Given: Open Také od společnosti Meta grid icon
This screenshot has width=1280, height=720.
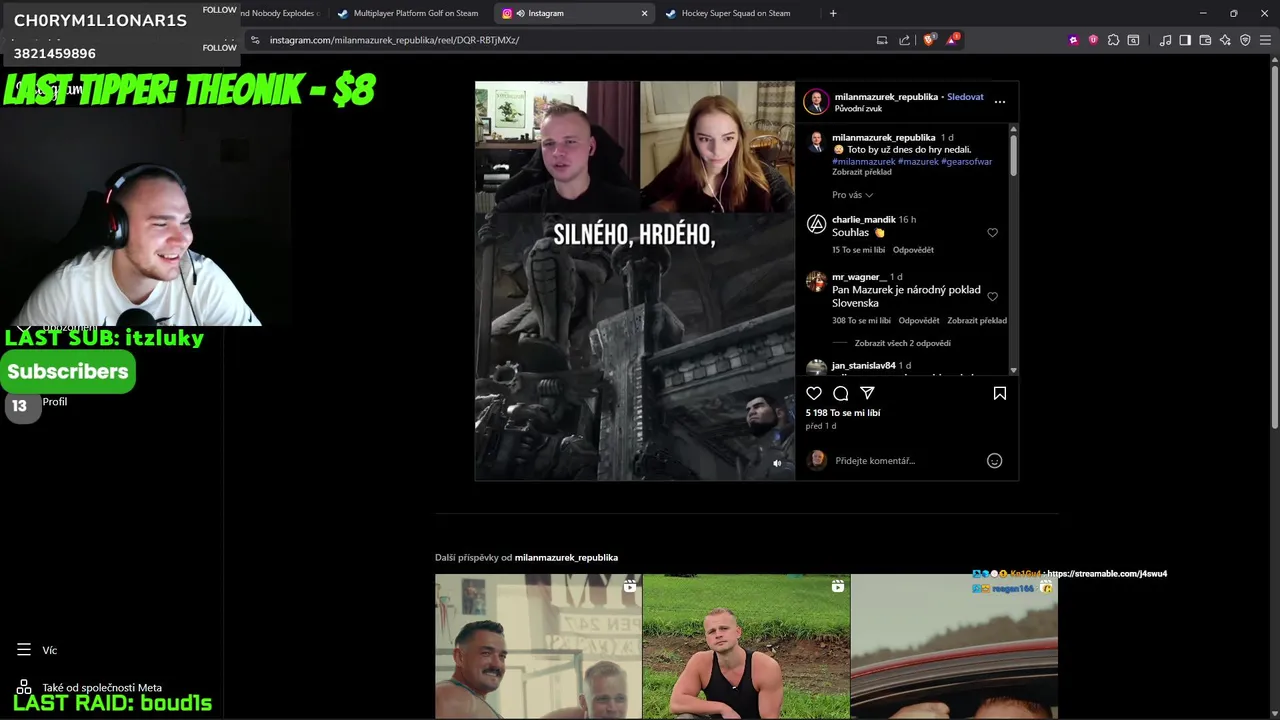Looking at the screenshot, I should pos(24,688).
